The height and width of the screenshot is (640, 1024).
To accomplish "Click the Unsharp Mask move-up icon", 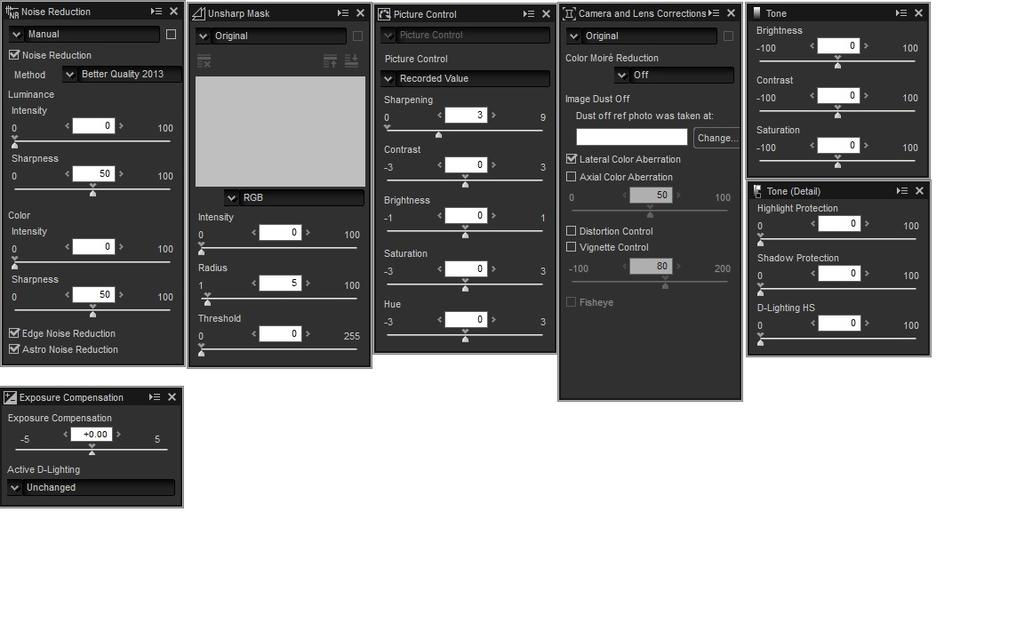I will 330,61.
